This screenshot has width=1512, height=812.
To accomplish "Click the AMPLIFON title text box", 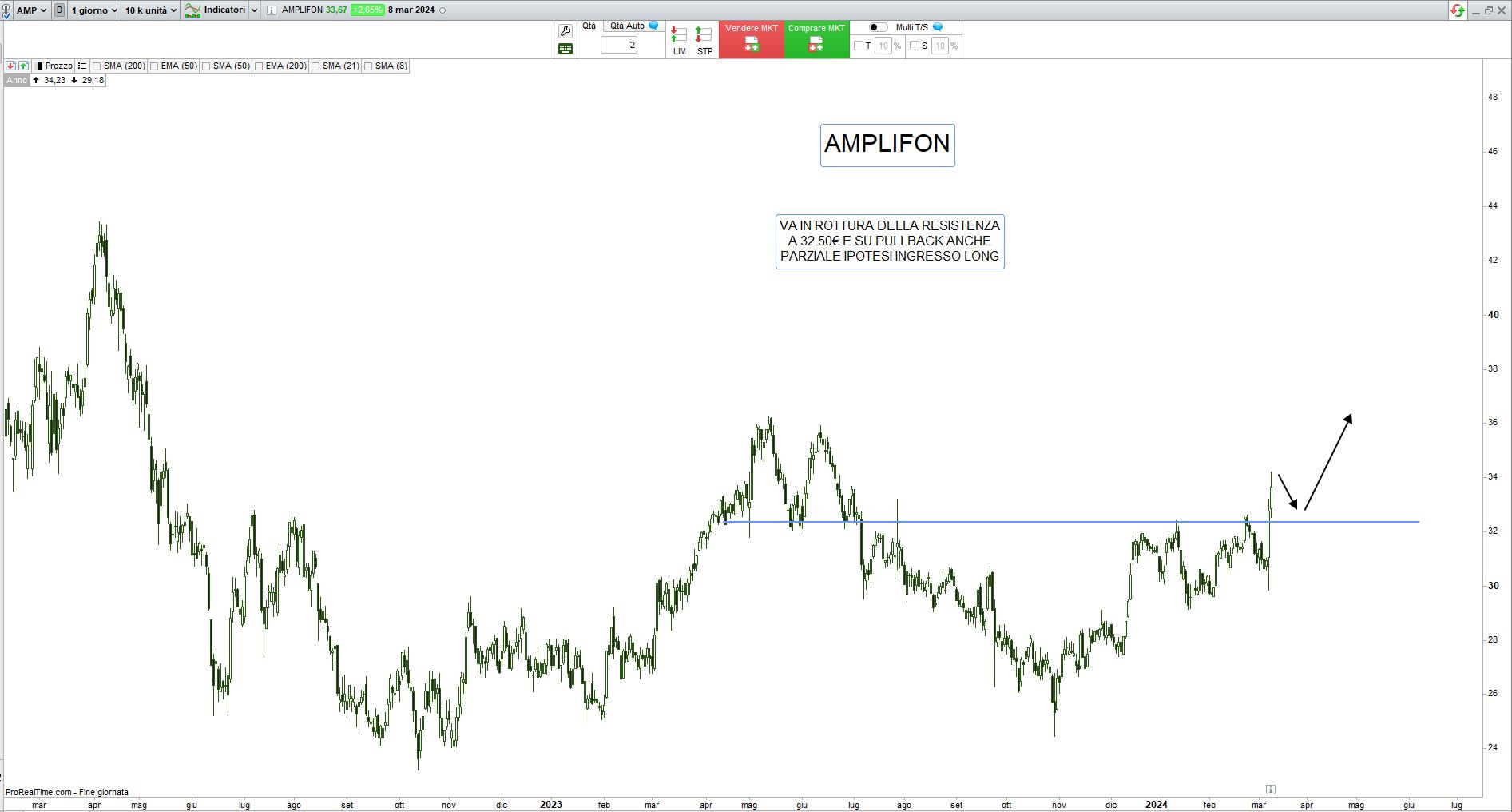I will 887,145.
